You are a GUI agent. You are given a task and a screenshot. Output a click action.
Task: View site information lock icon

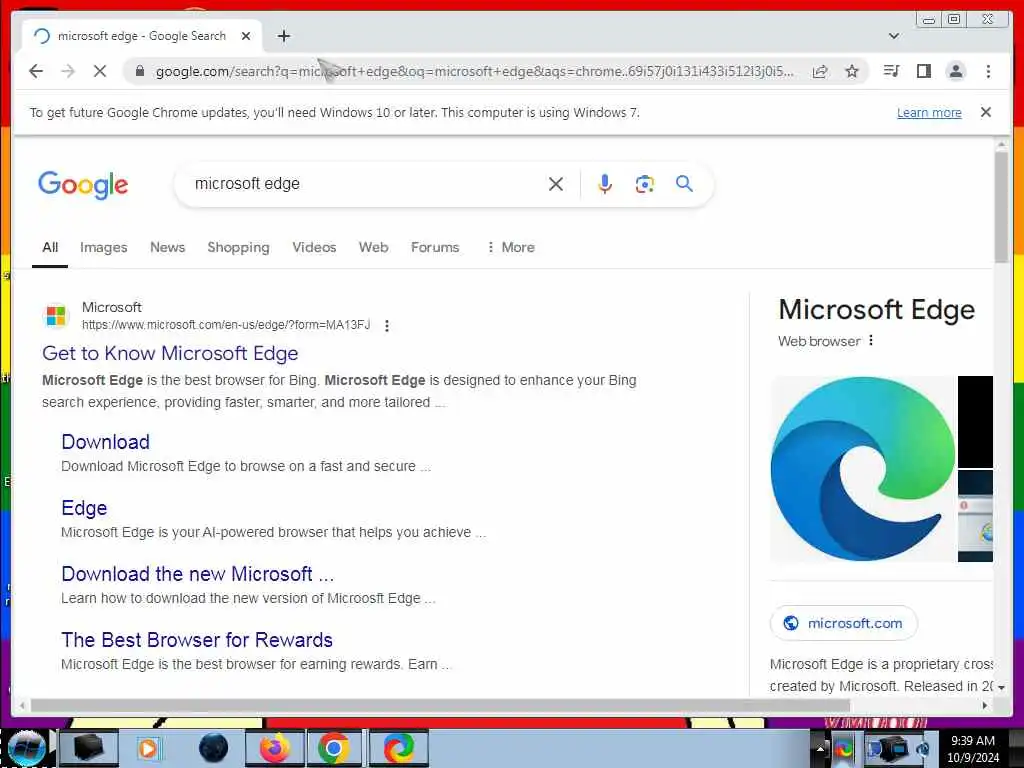click(139, 71)
